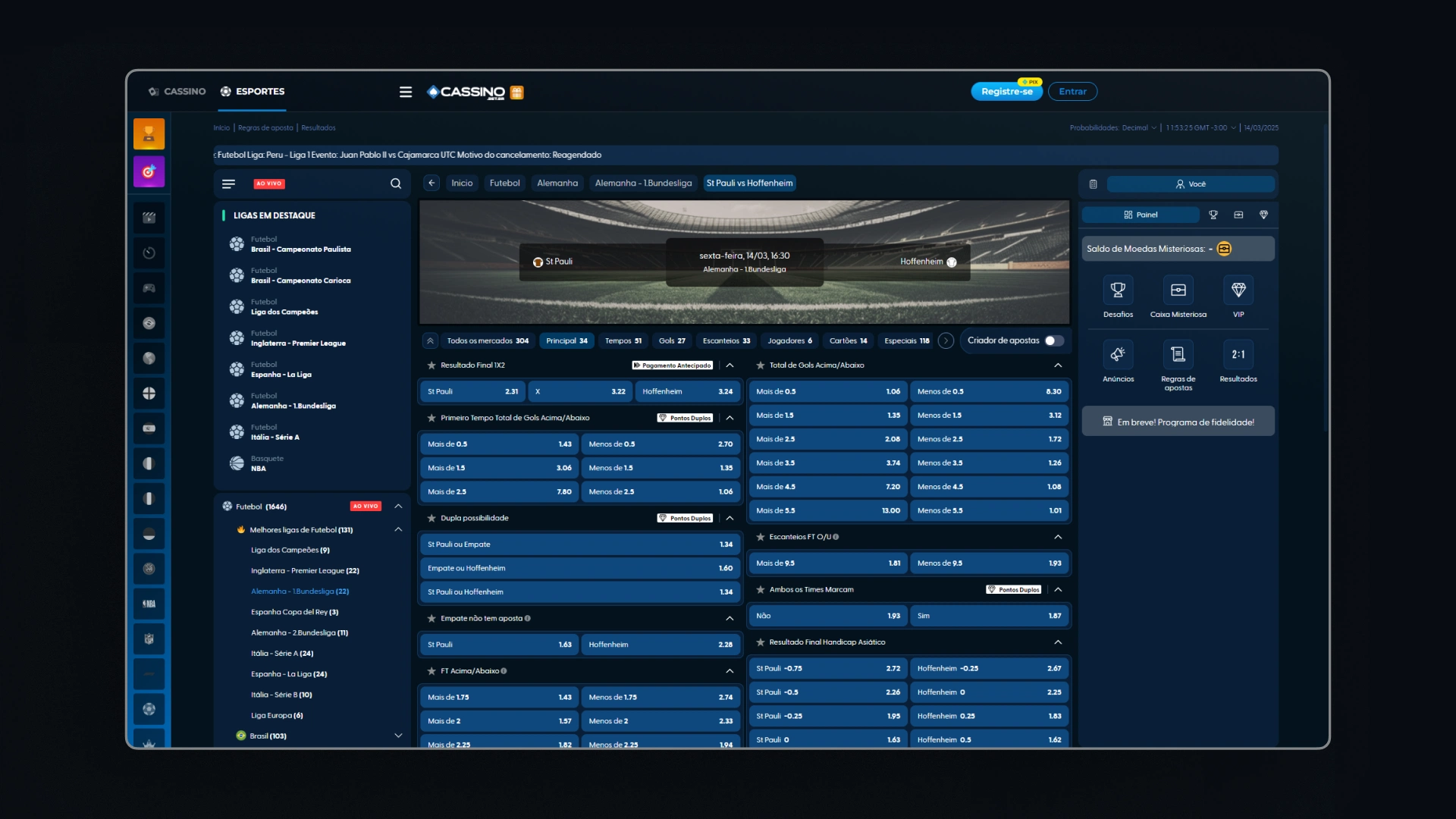Image resolution: width=1456 pixels, height=819 pixels.
Task: Collapse the Dupla possibilidade market section
Action: coord(730,518)
